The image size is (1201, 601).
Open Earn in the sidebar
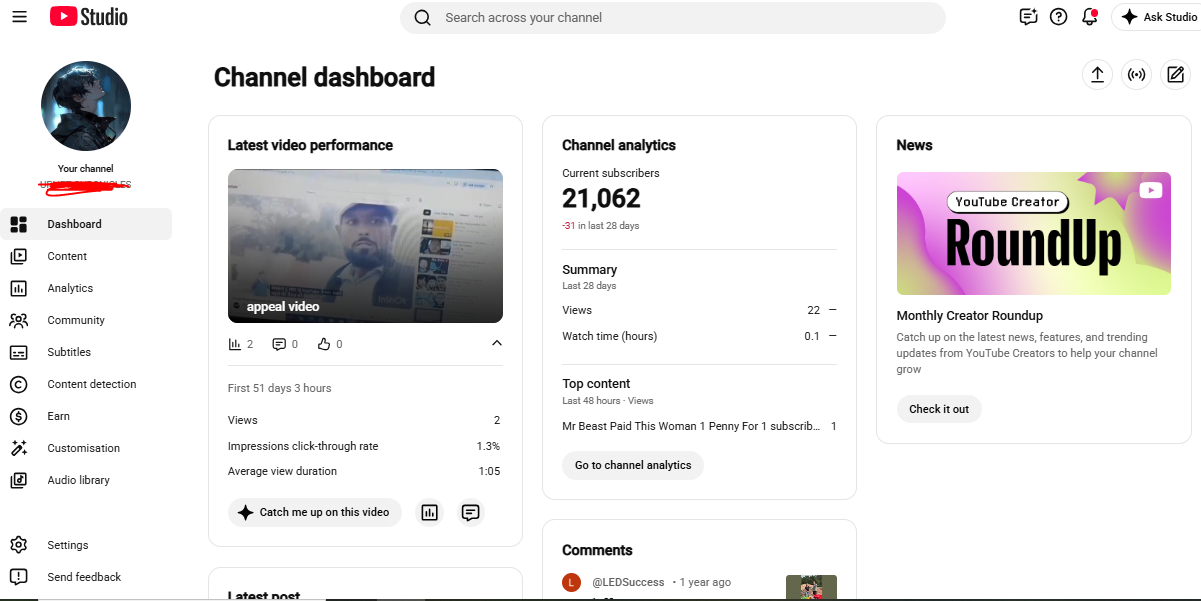(x=86, y=416)
